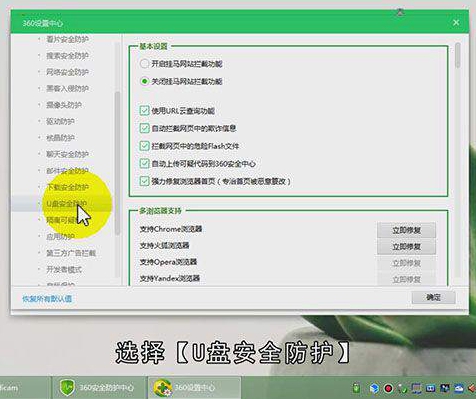Toggle 强力修复浏览器首页 checkbox

144,181
